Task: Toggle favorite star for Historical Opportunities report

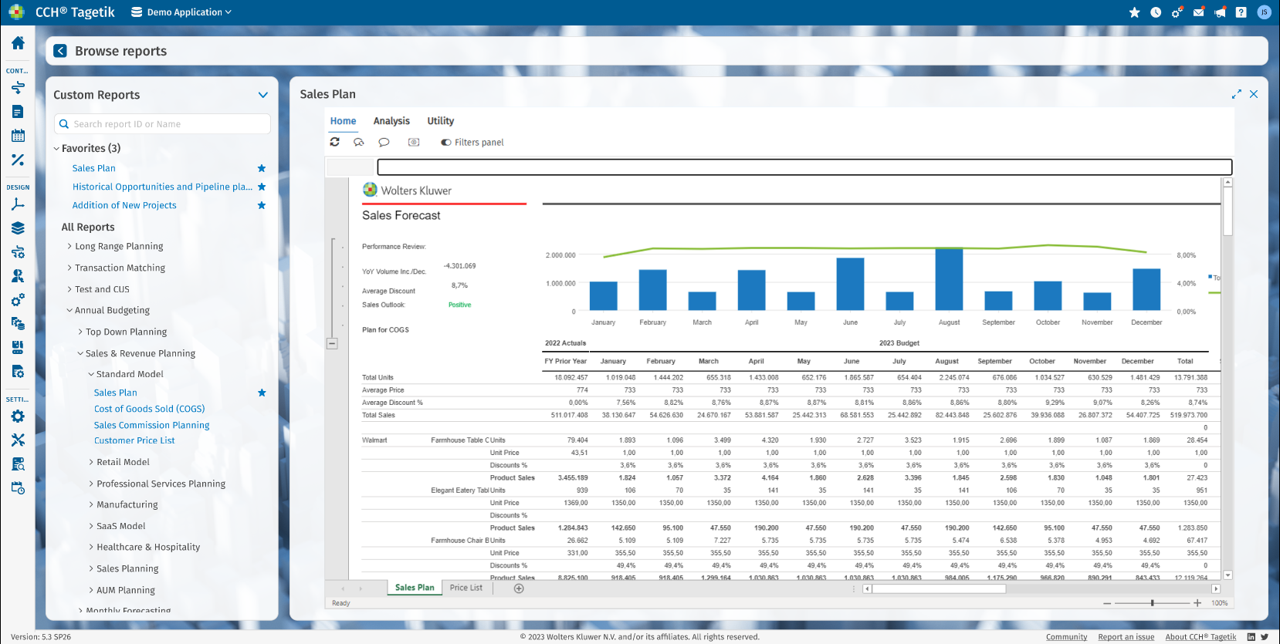Action: click(x=262, y=187)
